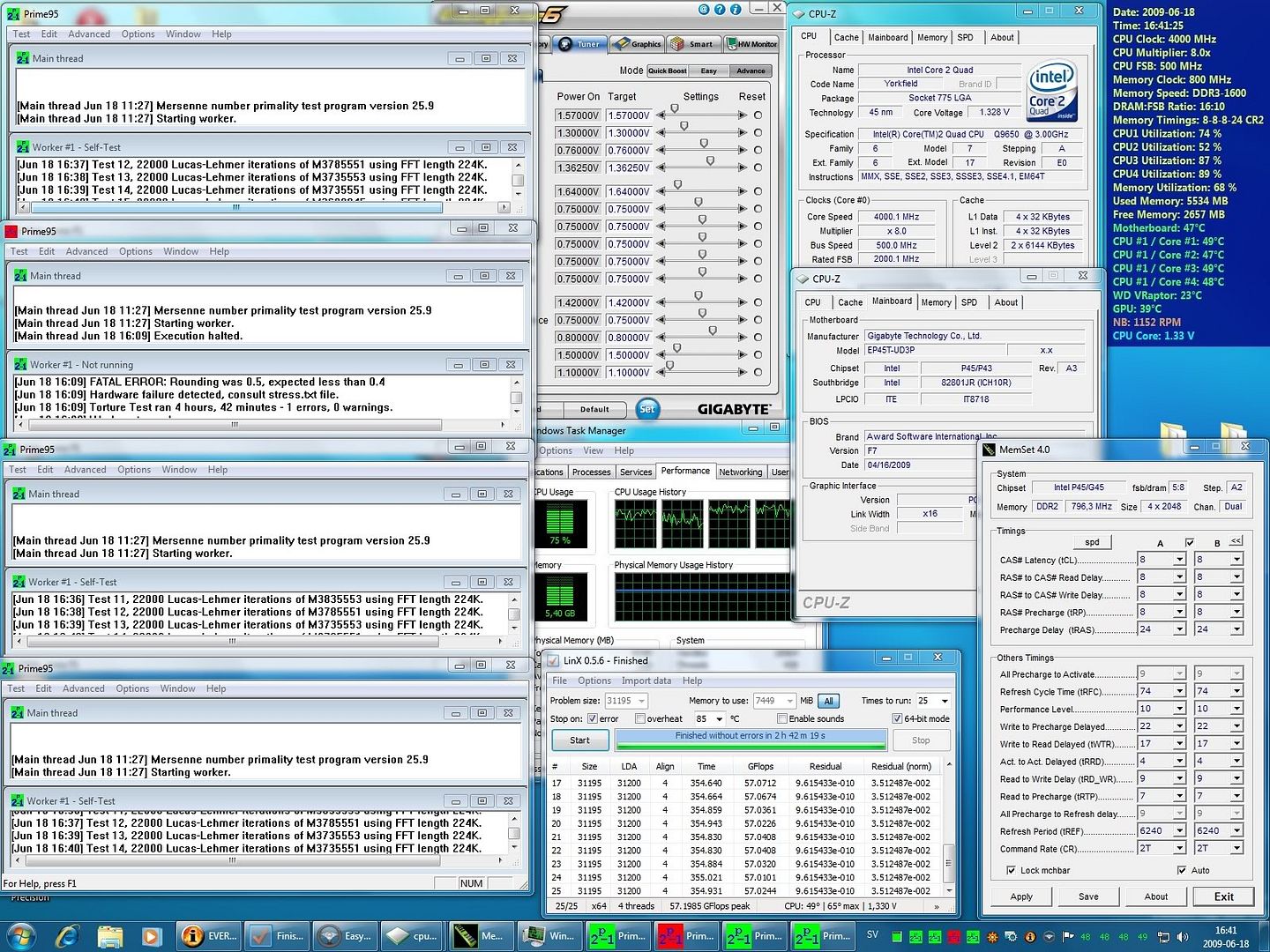Enable the overheat checkbox in LinX
Image resolution: width=1270 pixels, height=952 pixels.
[640, 718]
